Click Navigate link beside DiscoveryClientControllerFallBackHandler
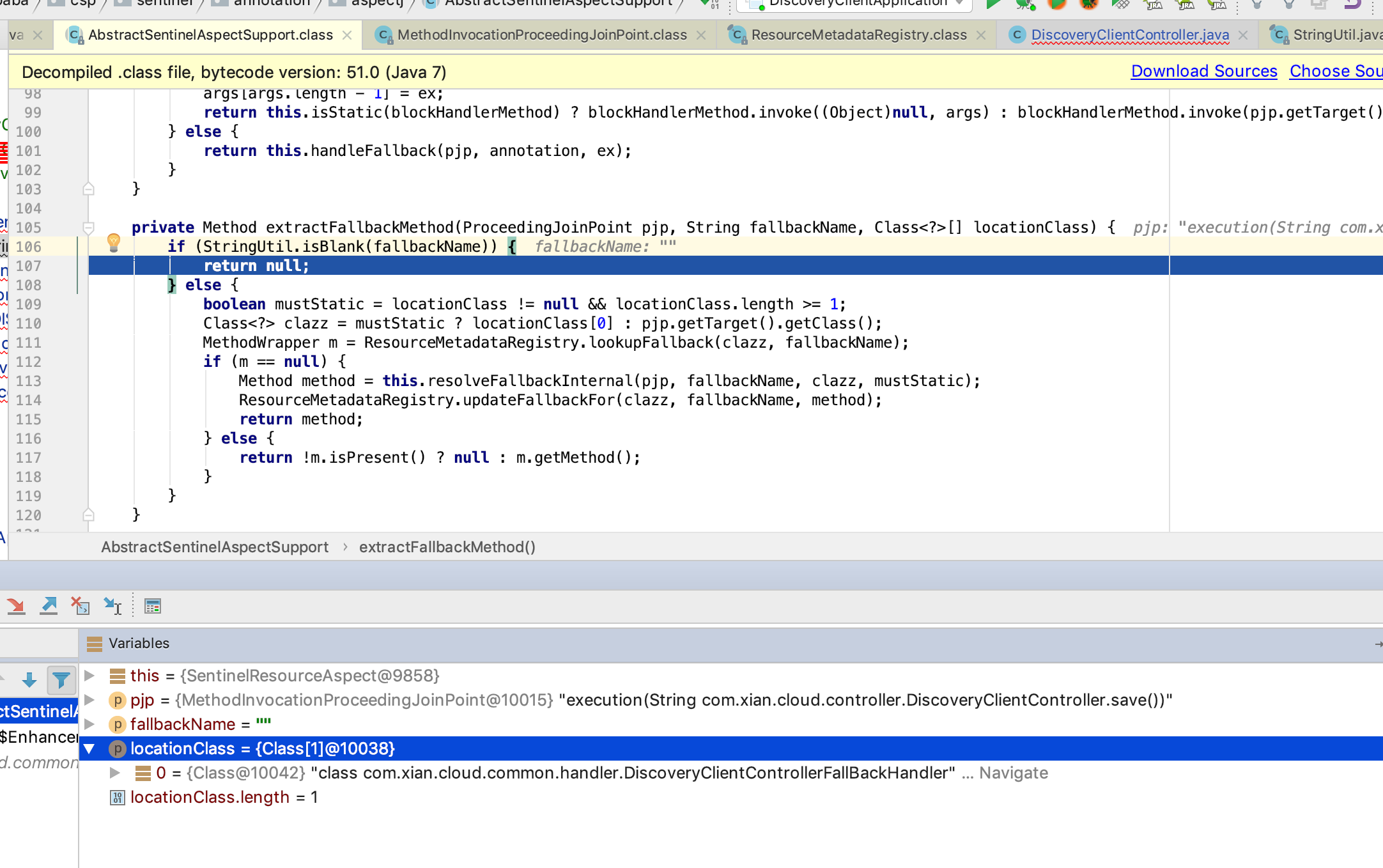 tap(1014, 773)
